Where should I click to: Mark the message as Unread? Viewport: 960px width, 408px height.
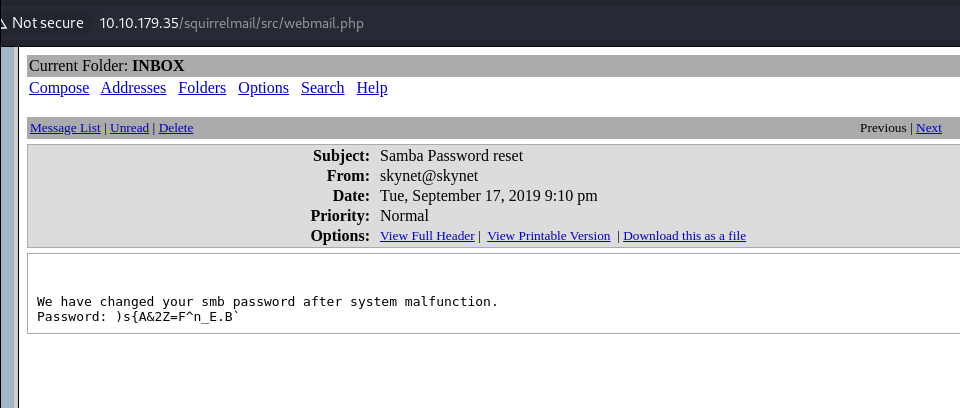129,128
